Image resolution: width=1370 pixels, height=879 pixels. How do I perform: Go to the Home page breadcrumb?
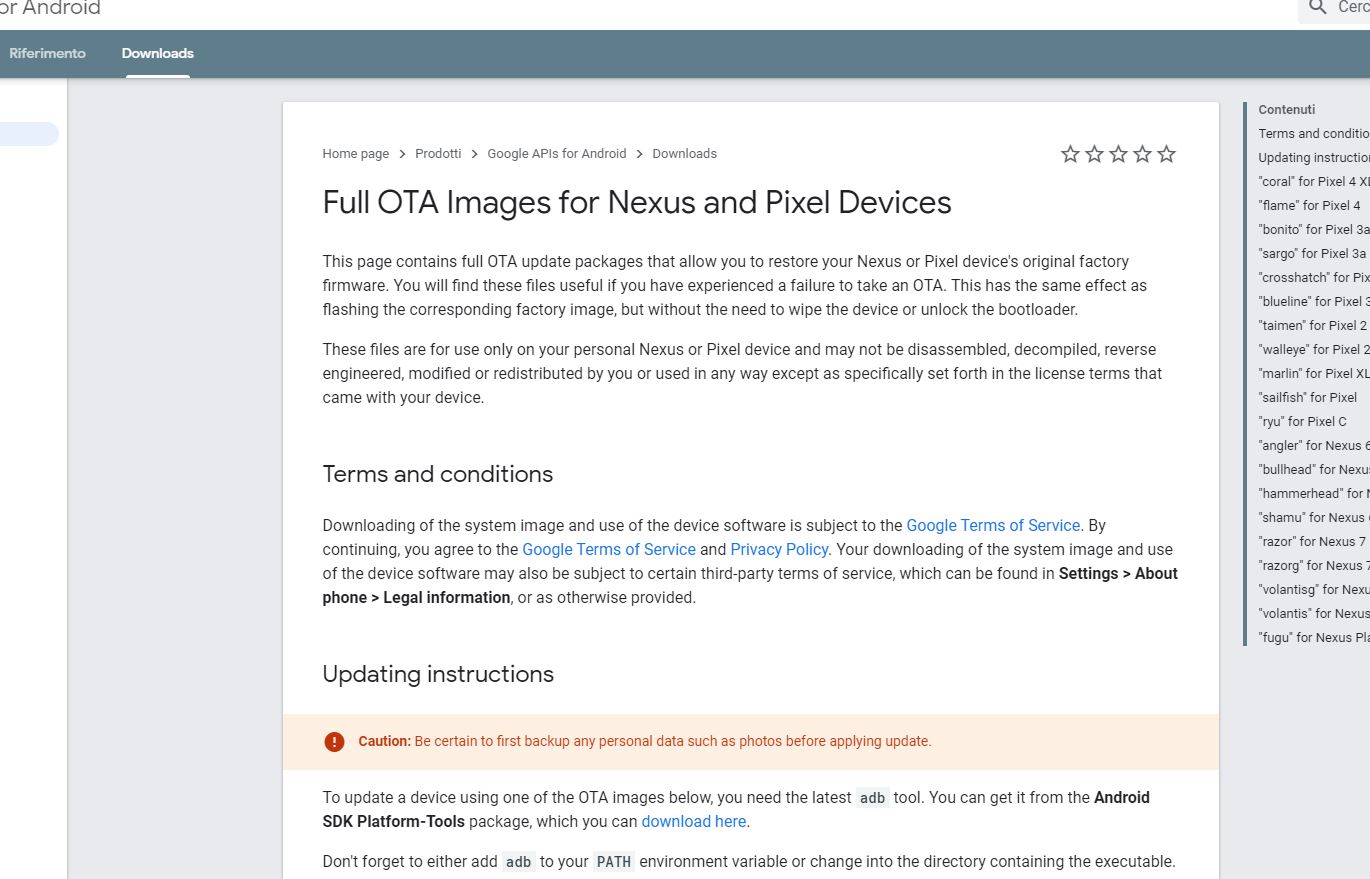point(355,154)
